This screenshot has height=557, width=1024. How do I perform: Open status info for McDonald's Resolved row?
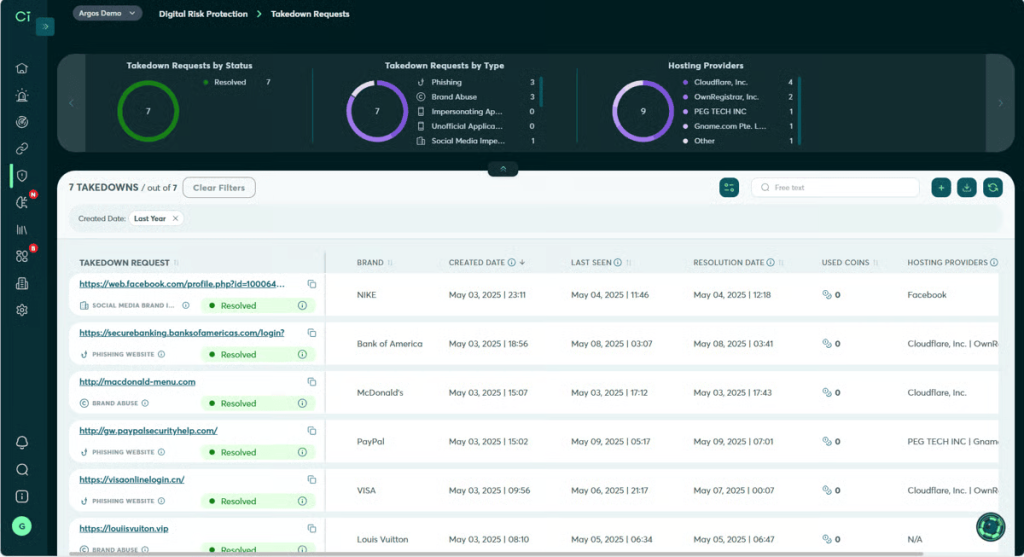(x=302, y=404)
